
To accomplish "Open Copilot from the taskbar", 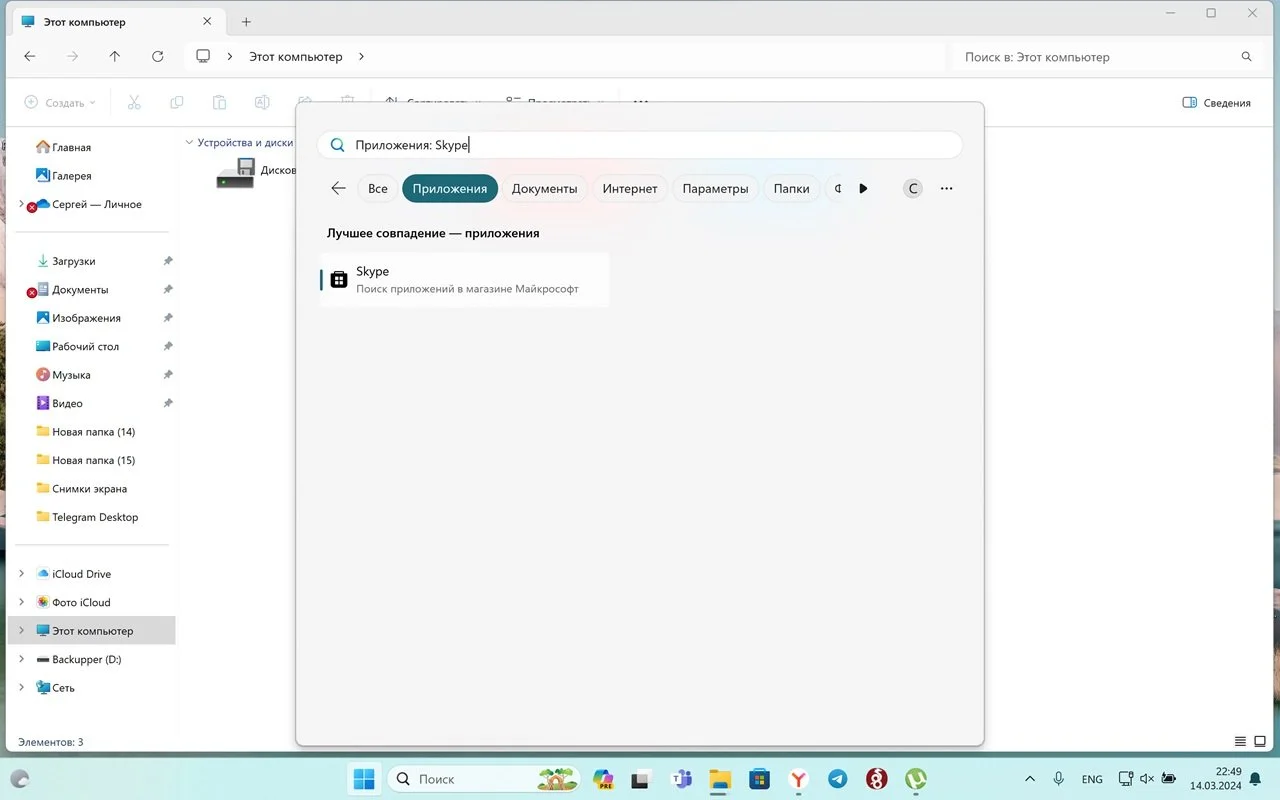I will click(x=603, y=779).
